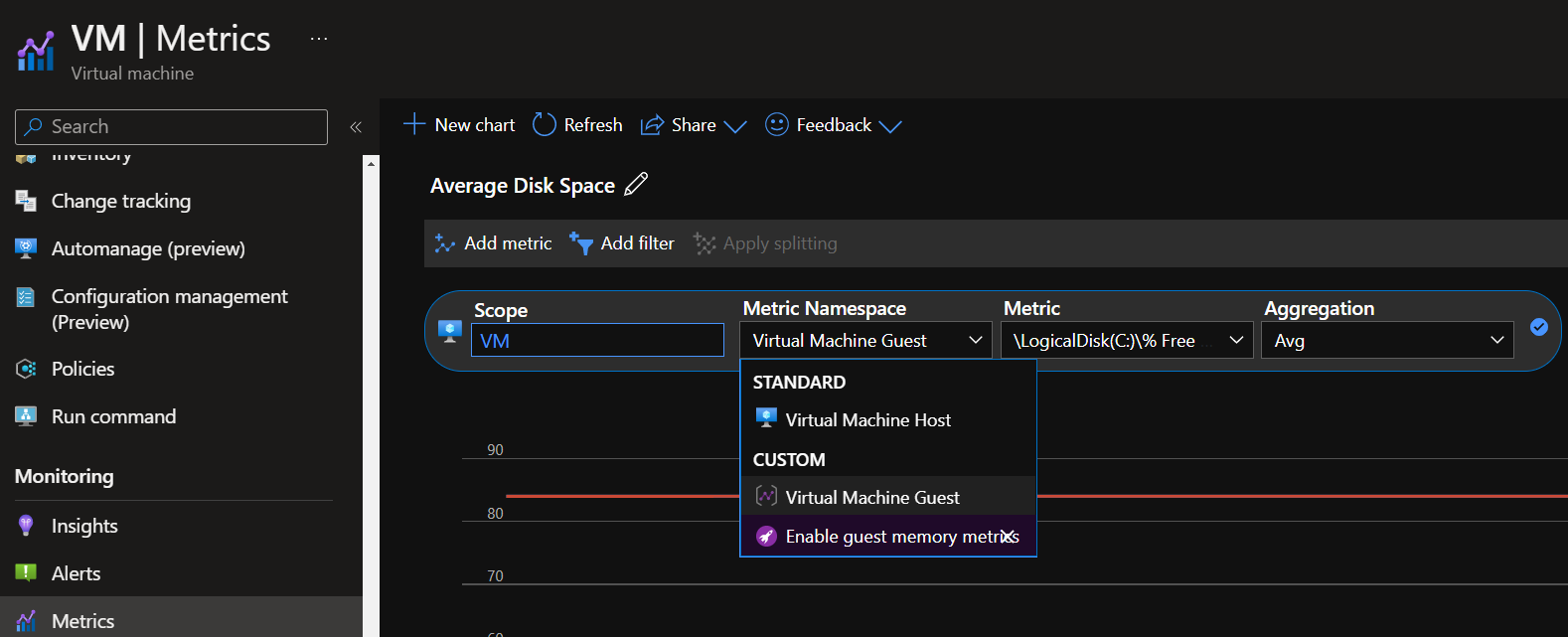Click the sidebar Search box
The width and height of the screenshot is (1568, 637).
click(x=171, y=127)
